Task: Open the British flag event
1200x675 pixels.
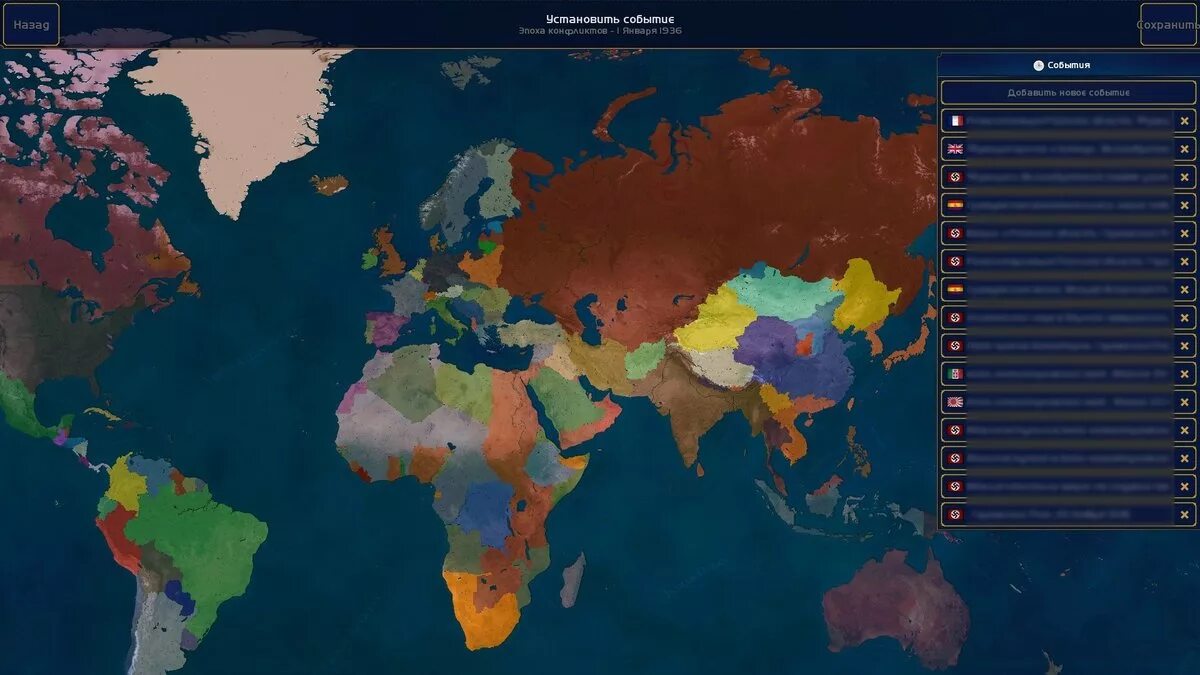Action: (x=1057, y=149)
